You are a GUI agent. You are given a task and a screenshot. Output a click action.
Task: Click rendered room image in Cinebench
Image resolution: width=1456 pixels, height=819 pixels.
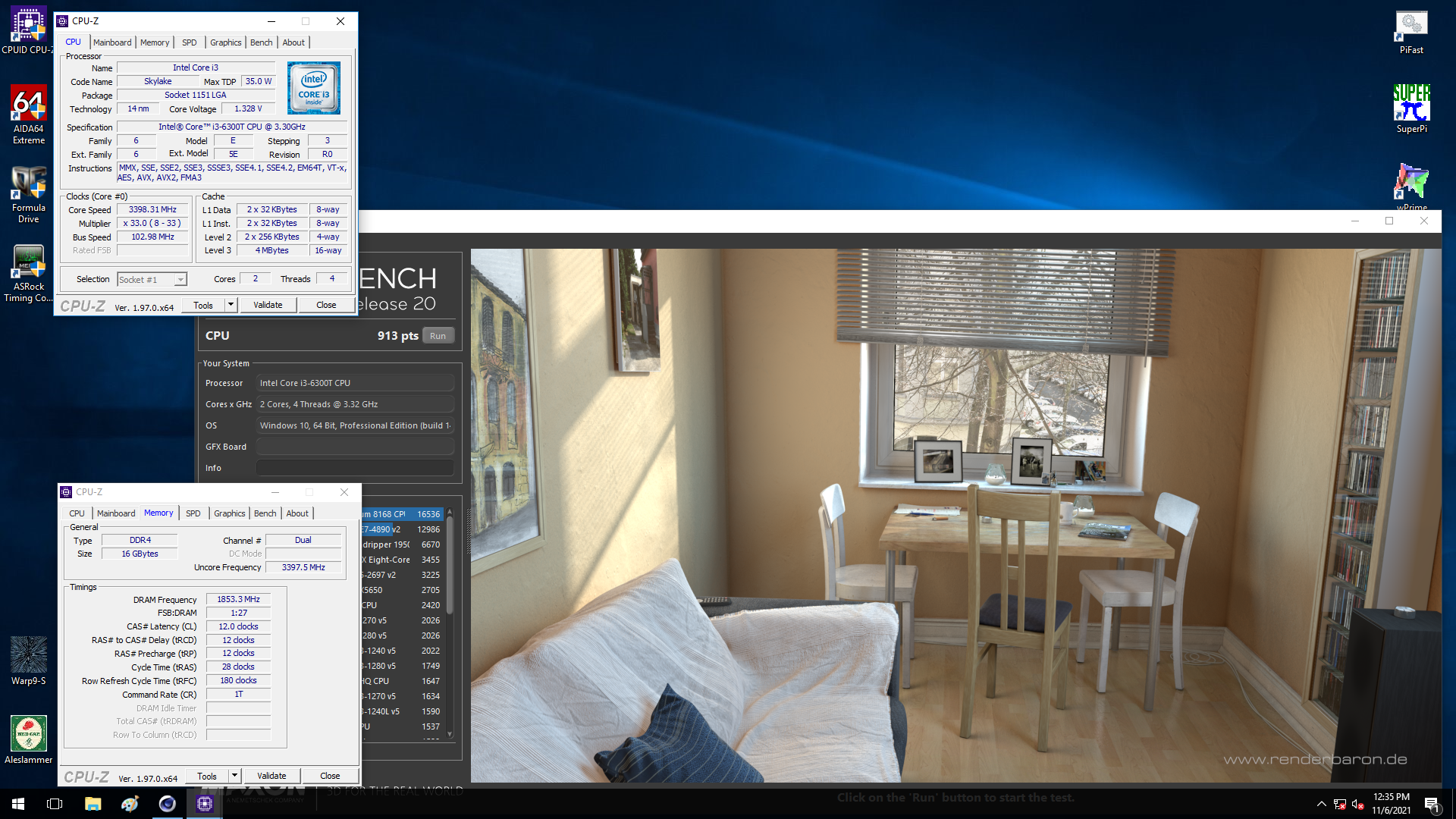click(955, 516)
